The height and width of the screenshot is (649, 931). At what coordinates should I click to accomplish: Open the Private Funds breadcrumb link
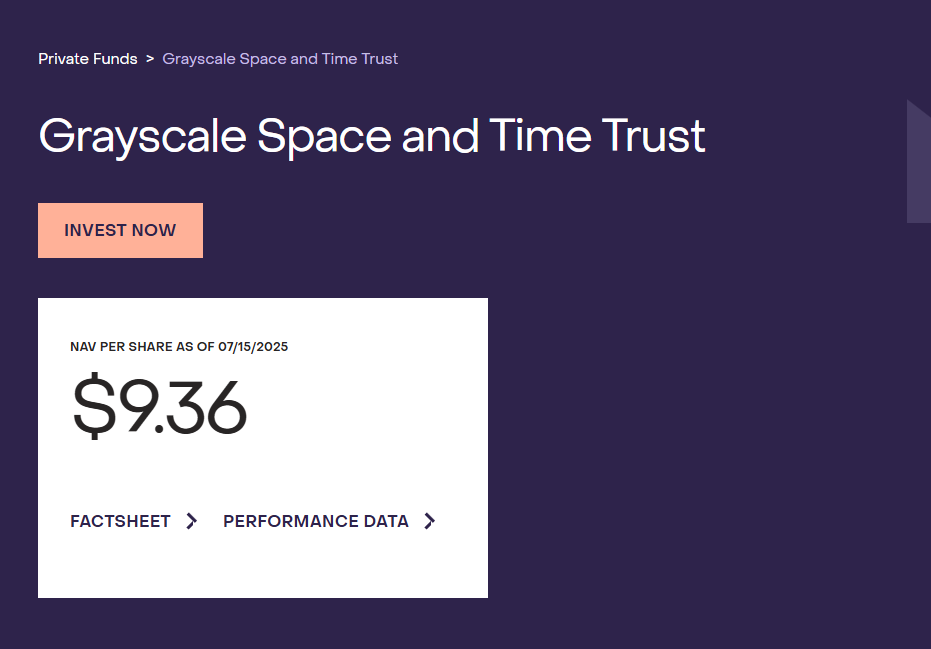88,59
